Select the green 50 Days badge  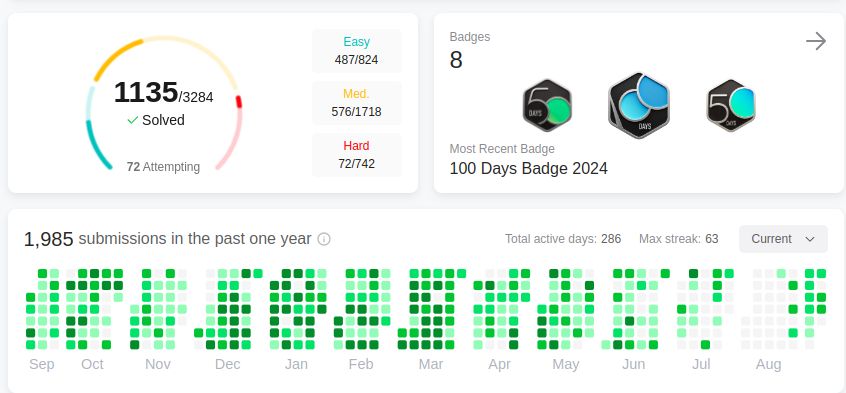pos(547,105)
